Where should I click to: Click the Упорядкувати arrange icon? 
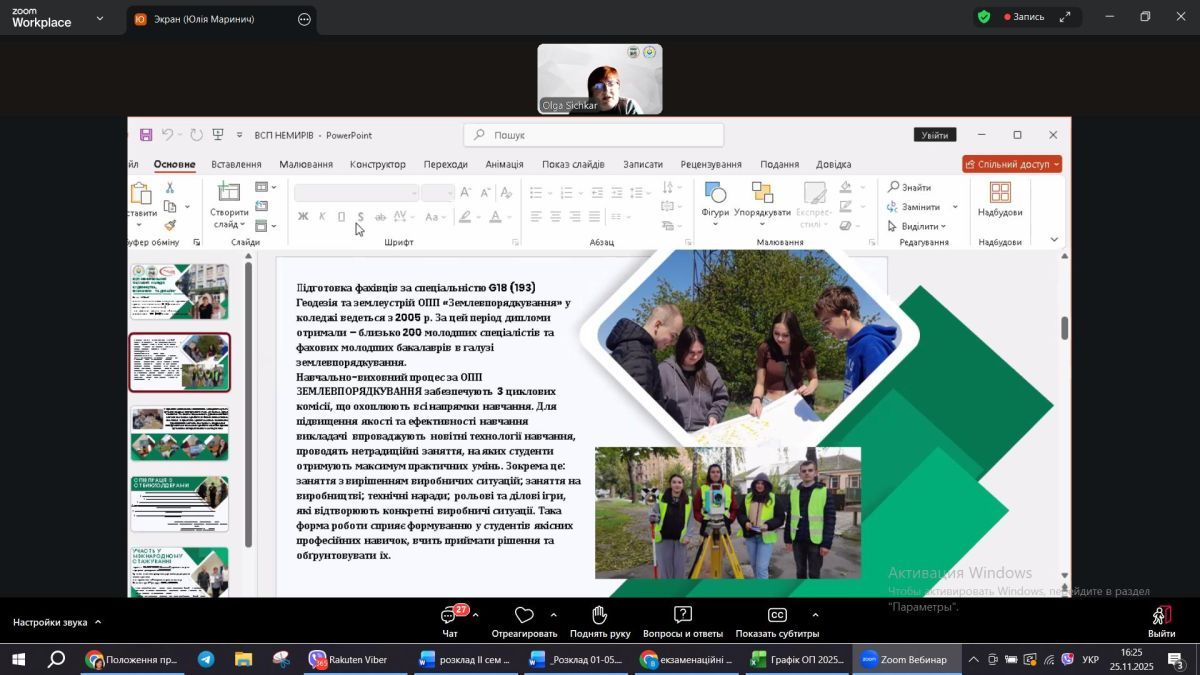762,194
